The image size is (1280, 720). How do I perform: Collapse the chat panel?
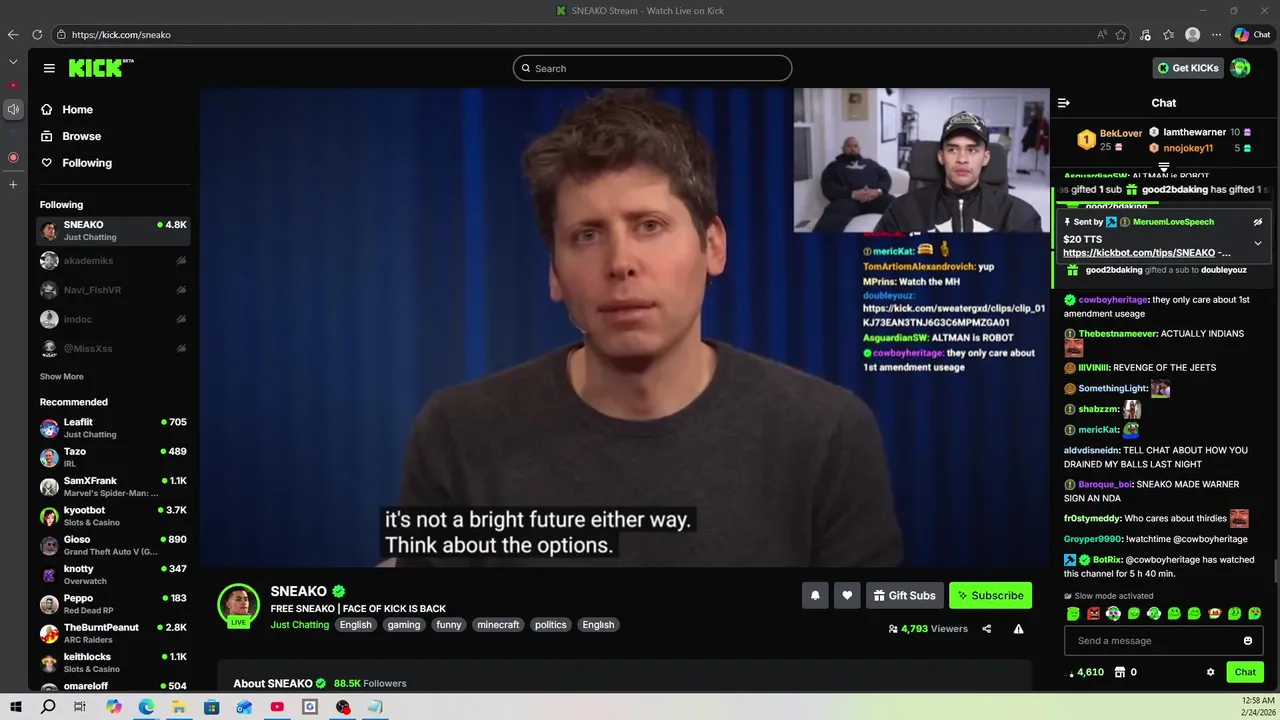tap(1064, 103)
